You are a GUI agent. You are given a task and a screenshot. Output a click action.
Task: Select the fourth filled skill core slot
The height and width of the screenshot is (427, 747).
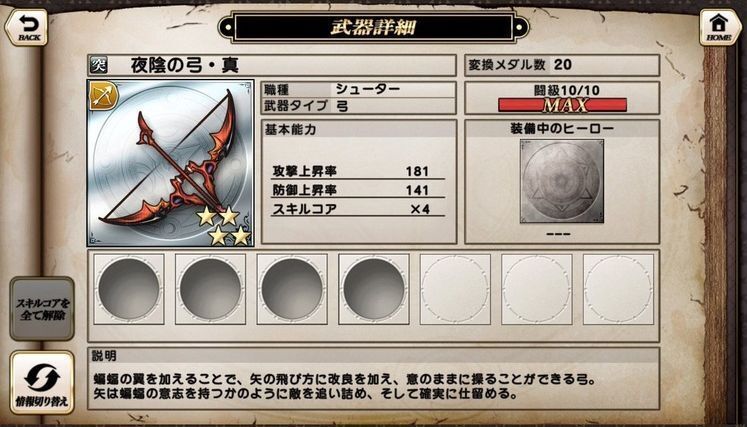click(374, 289)
